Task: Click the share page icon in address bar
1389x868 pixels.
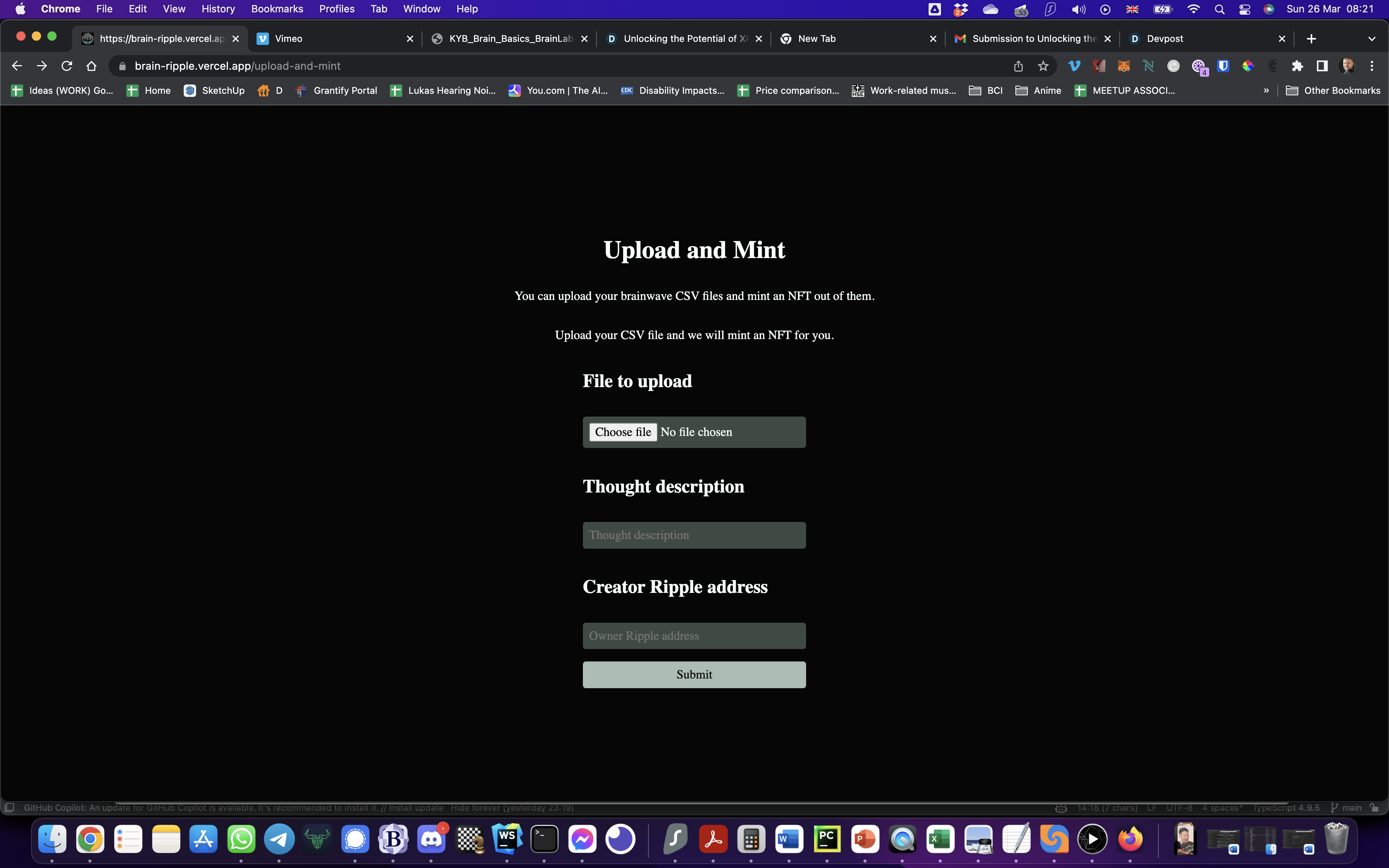Action: pos(1018,66)
